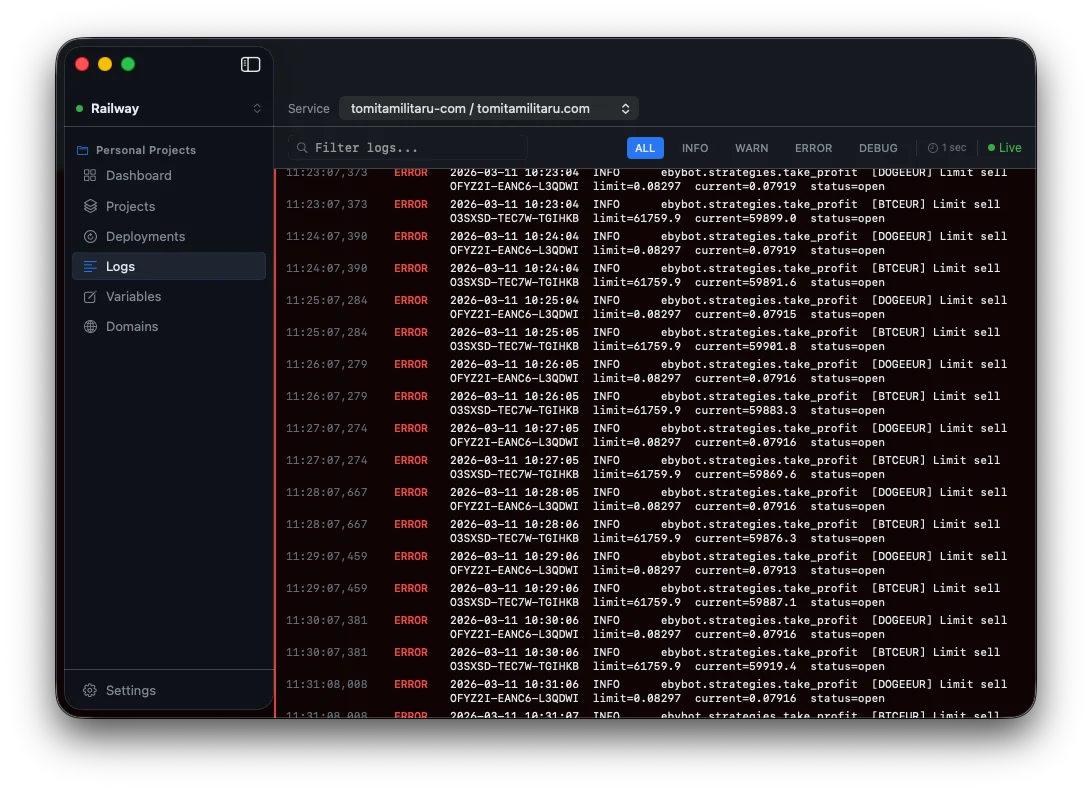Enable the ERROR severity filter

click(813, 147)
